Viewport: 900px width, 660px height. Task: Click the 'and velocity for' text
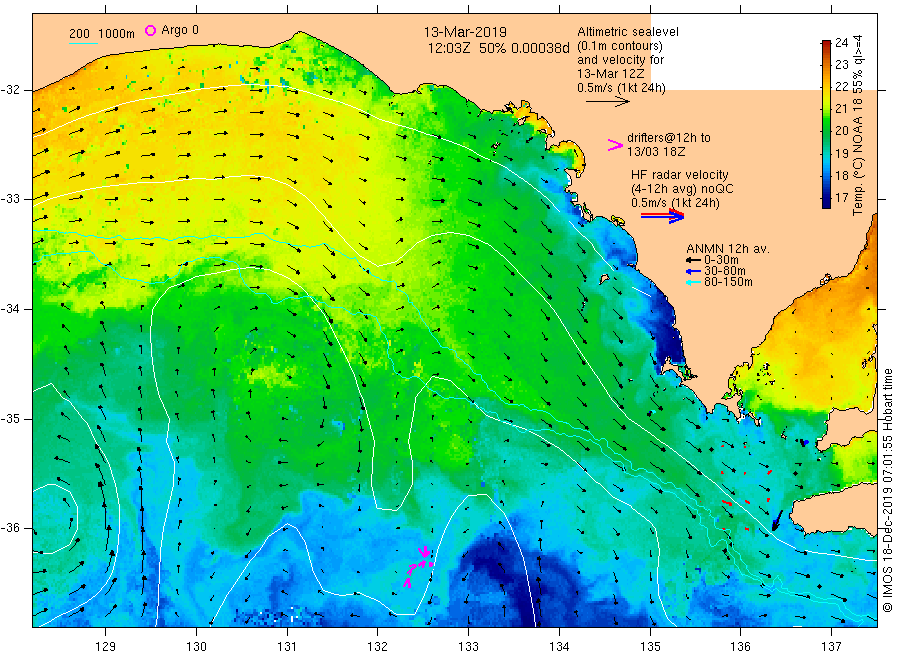620,60
